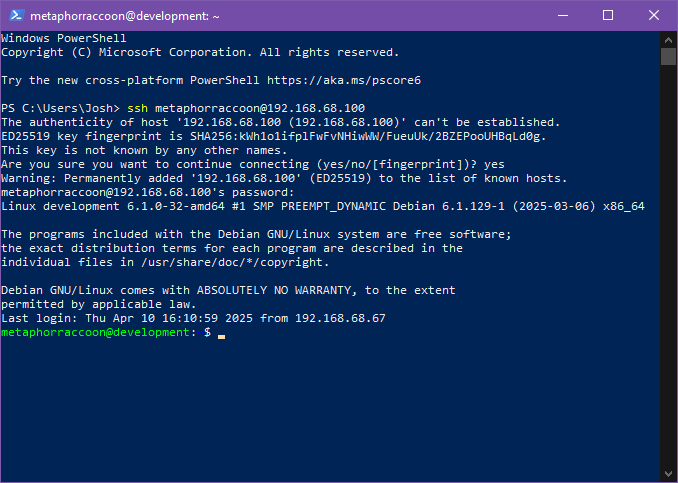This screenshot has height=483, width=678.
Task: Click the PowerShell icon in title bar
Action: (x=17, y=16)
